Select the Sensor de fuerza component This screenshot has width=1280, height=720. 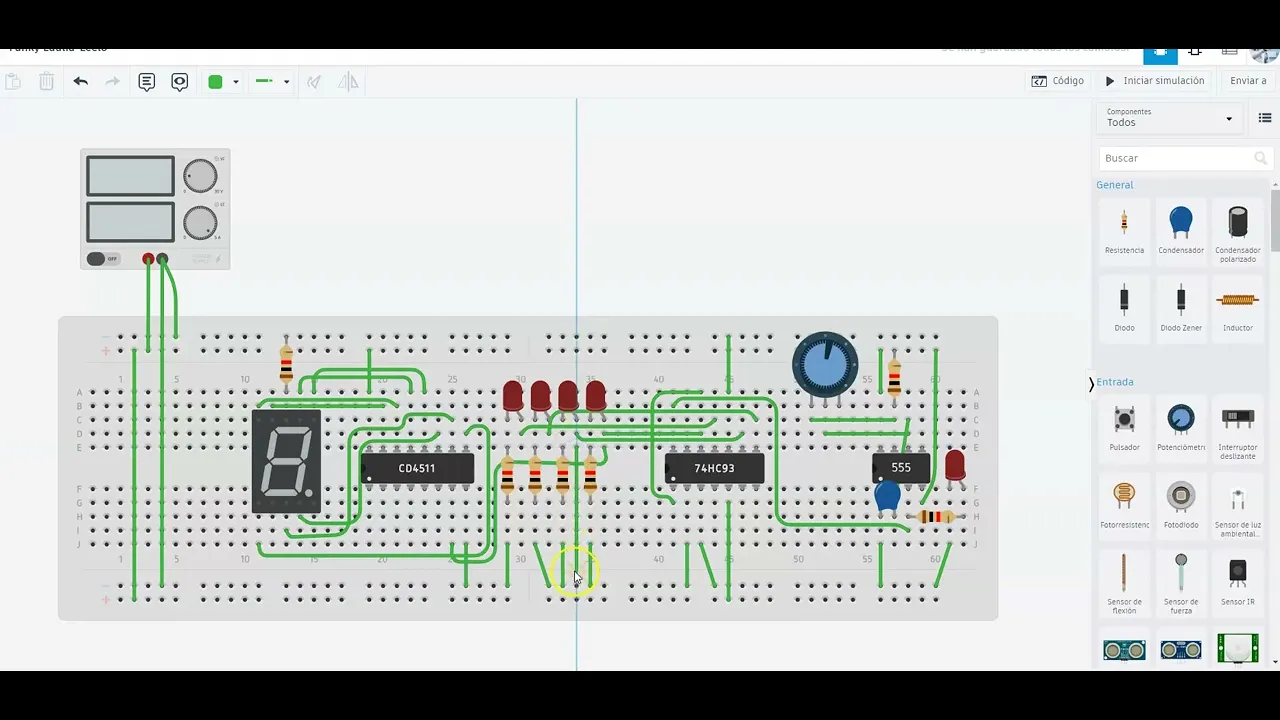1181,583
